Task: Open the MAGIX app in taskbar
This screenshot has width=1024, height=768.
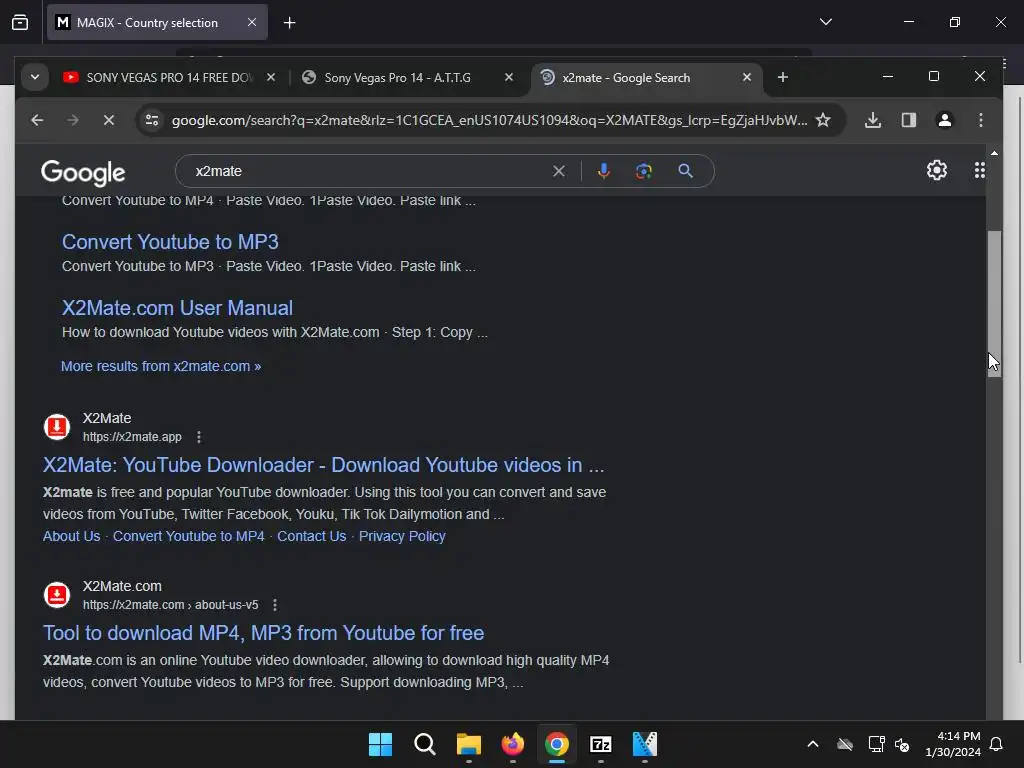Action: coord(645,744)
